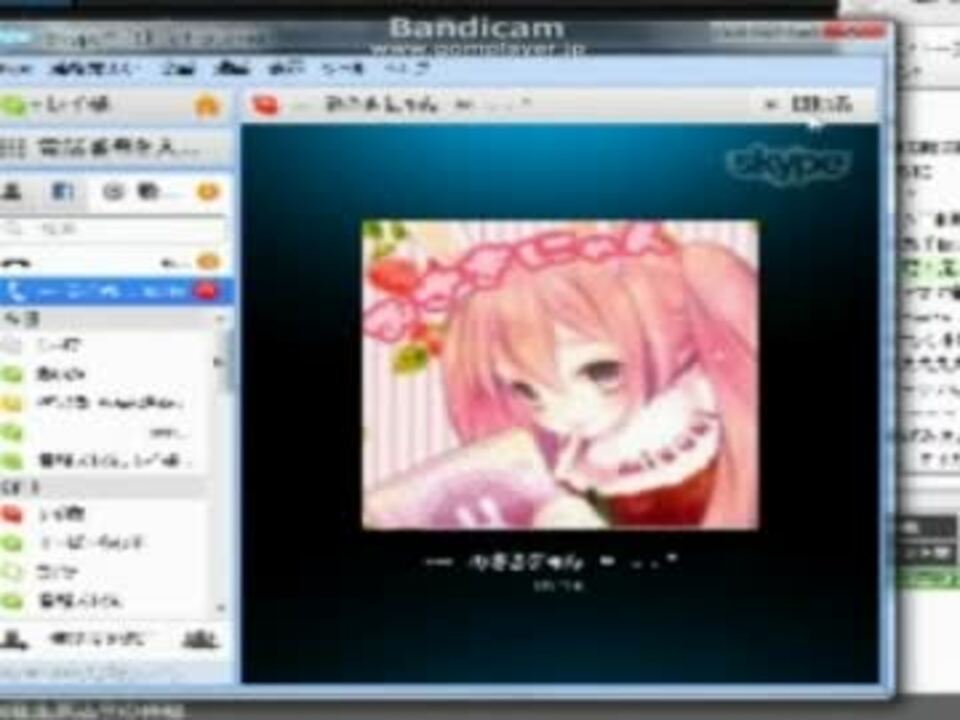
Task: Show the Recent clock tab in sidebar
Action: click(112, 192)
